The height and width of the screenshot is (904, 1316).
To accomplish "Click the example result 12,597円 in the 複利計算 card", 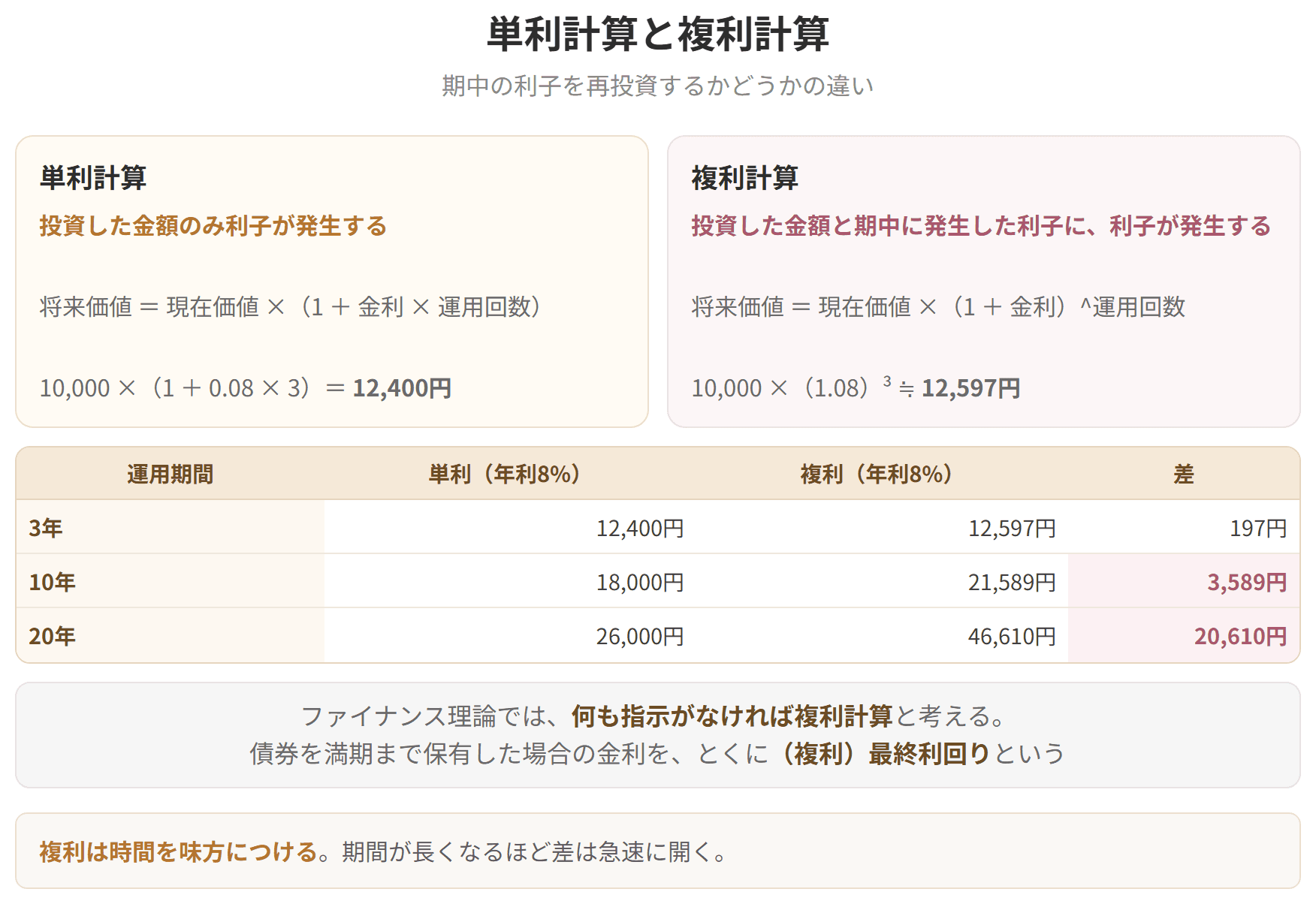I will (970, 388).
